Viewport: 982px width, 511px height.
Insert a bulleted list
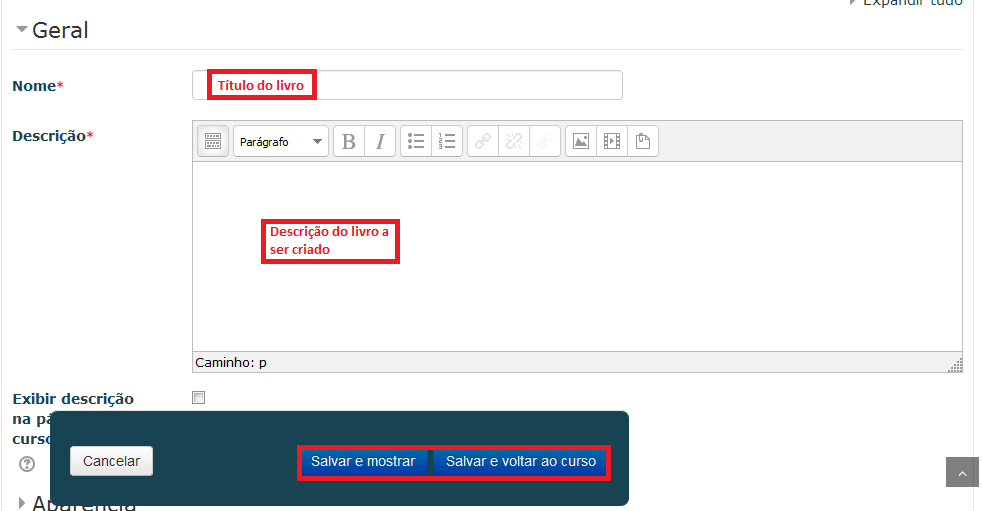pyautogui.click(x=416, y=142)
